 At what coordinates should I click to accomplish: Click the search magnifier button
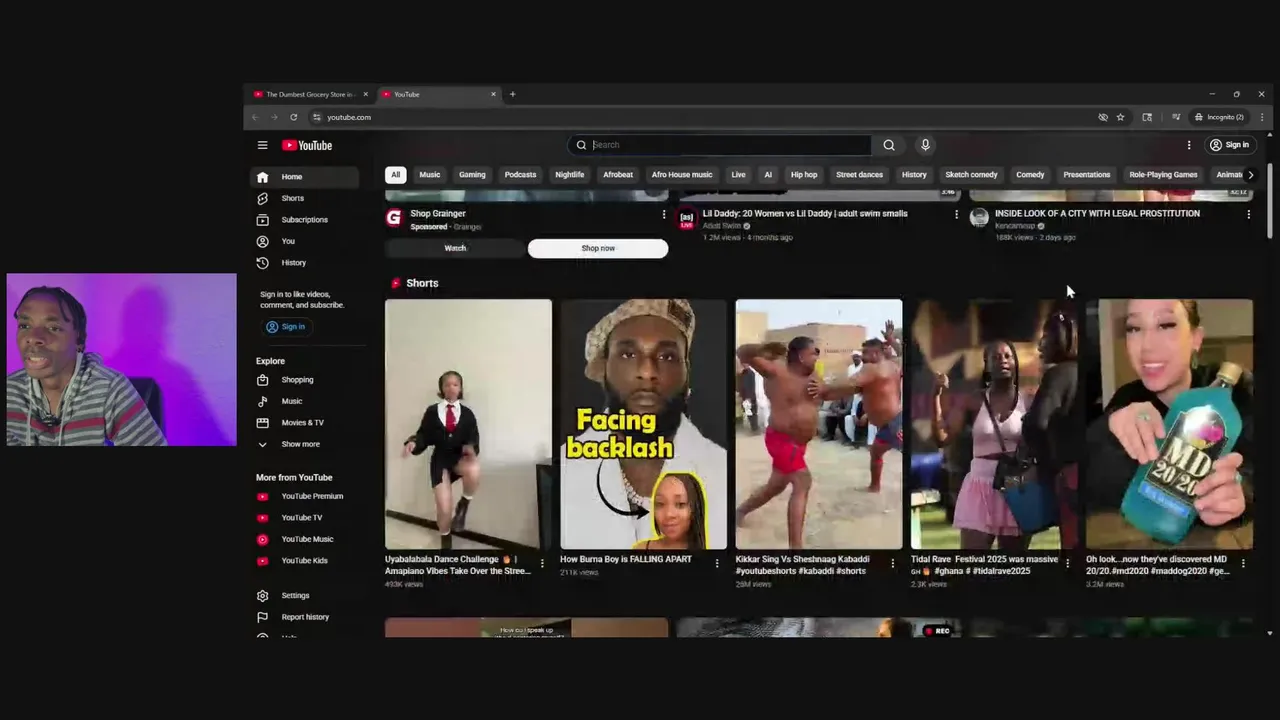889,145
